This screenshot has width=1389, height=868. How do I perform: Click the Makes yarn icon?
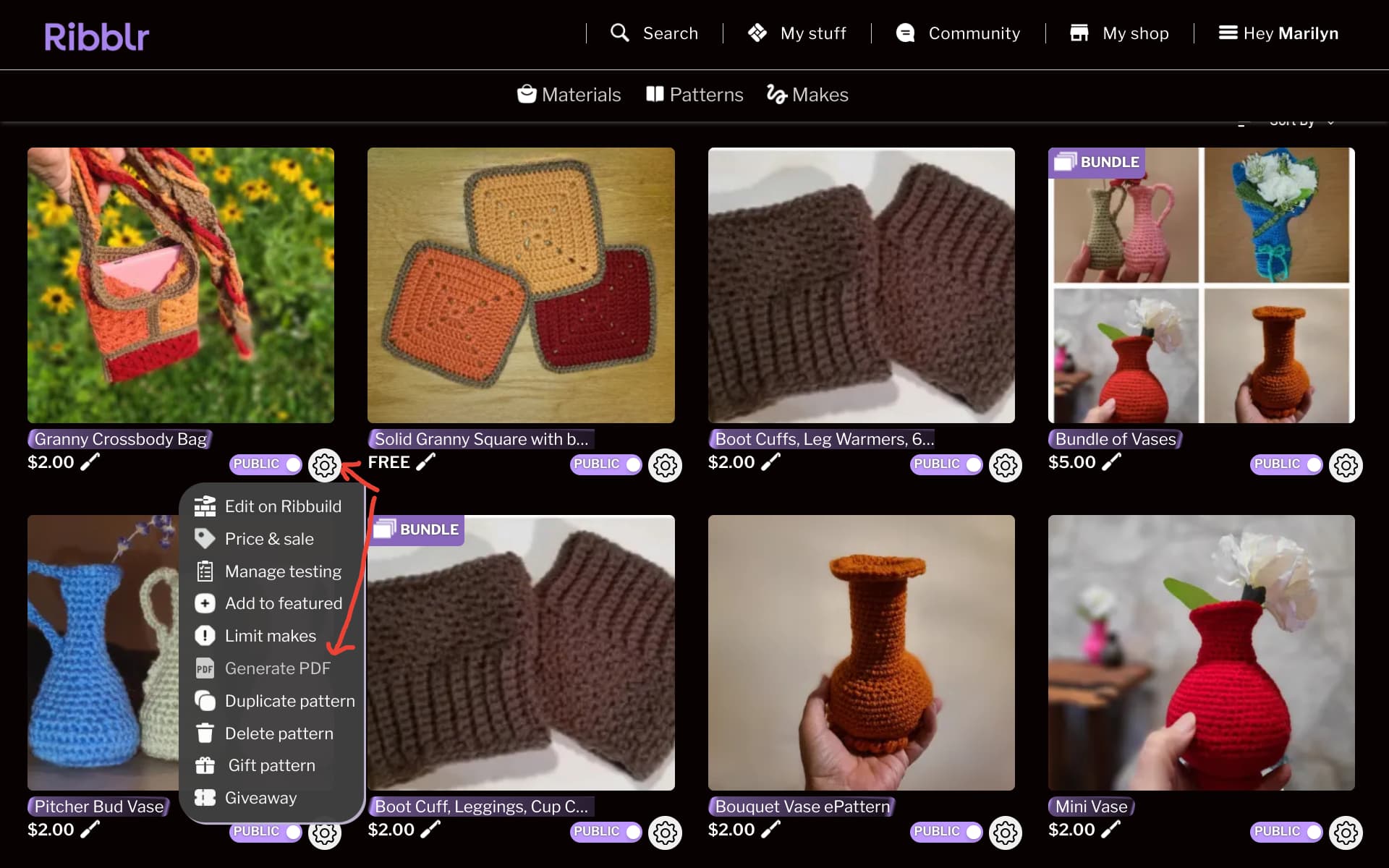776,94
